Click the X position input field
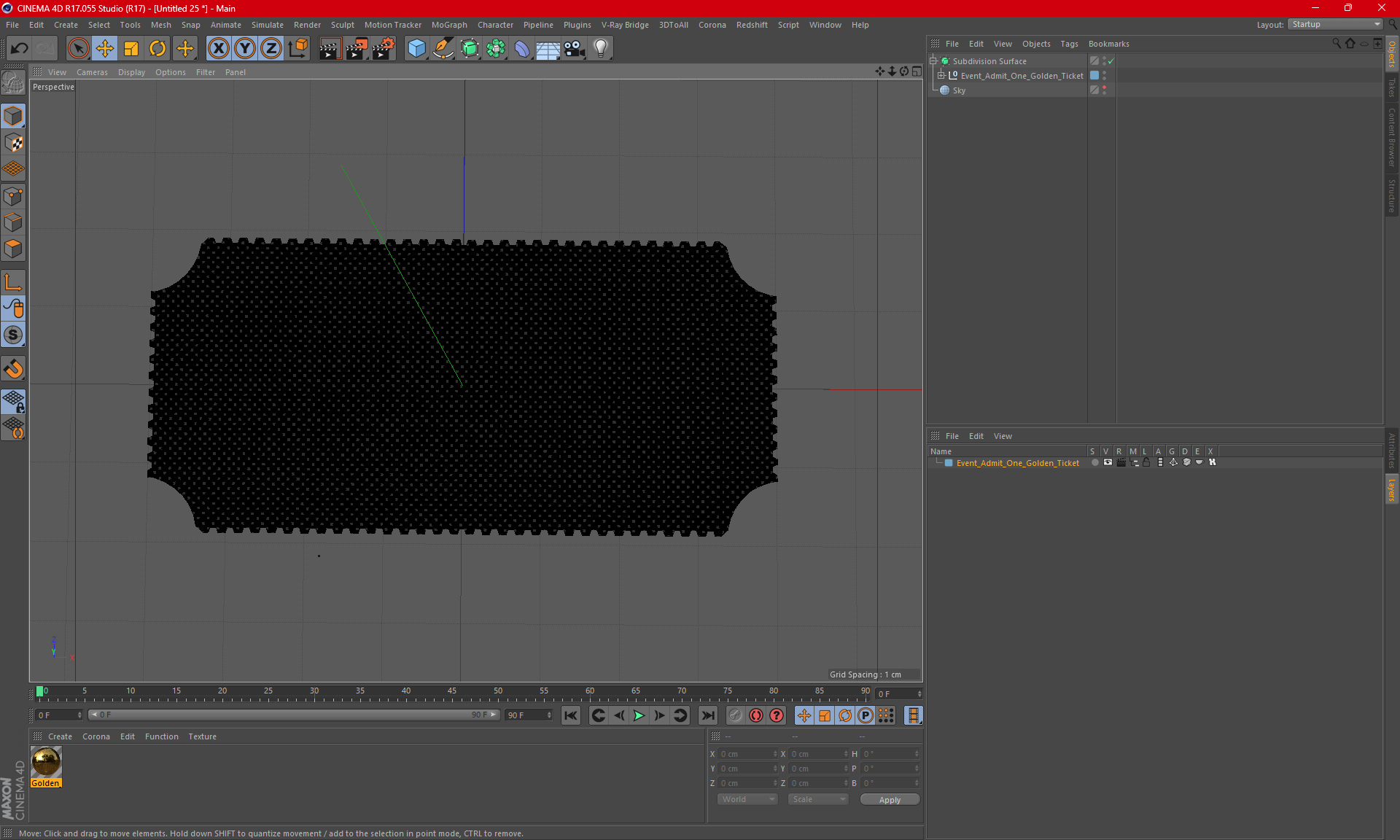This screenshot has width=1400, height=840. pos(747,754)
